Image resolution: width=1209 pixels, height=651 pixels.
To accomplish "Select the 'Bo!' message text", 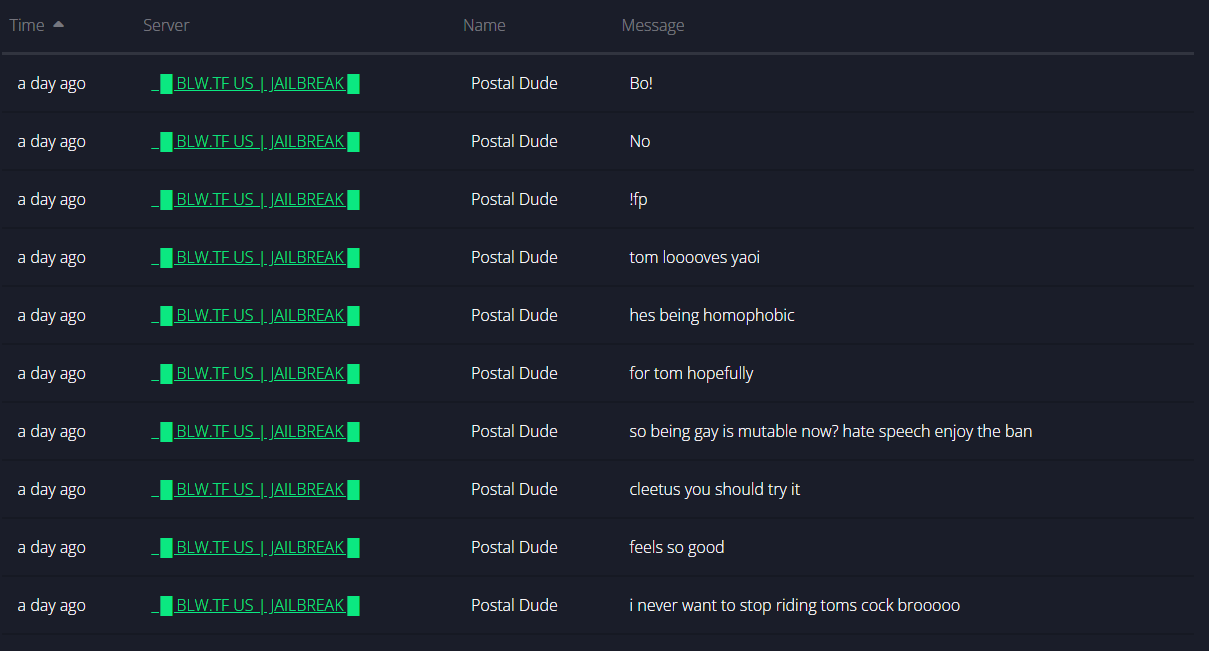I will (x=641, y=84).
